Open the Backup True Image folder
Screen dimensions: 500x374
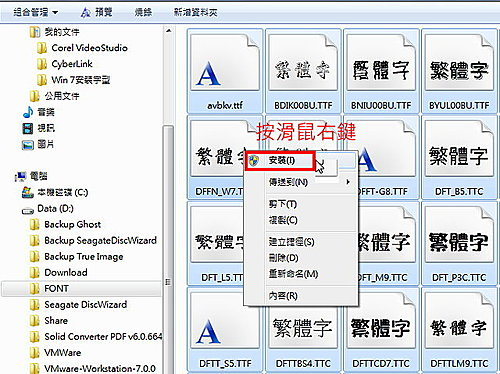click(x=76, y=257)
